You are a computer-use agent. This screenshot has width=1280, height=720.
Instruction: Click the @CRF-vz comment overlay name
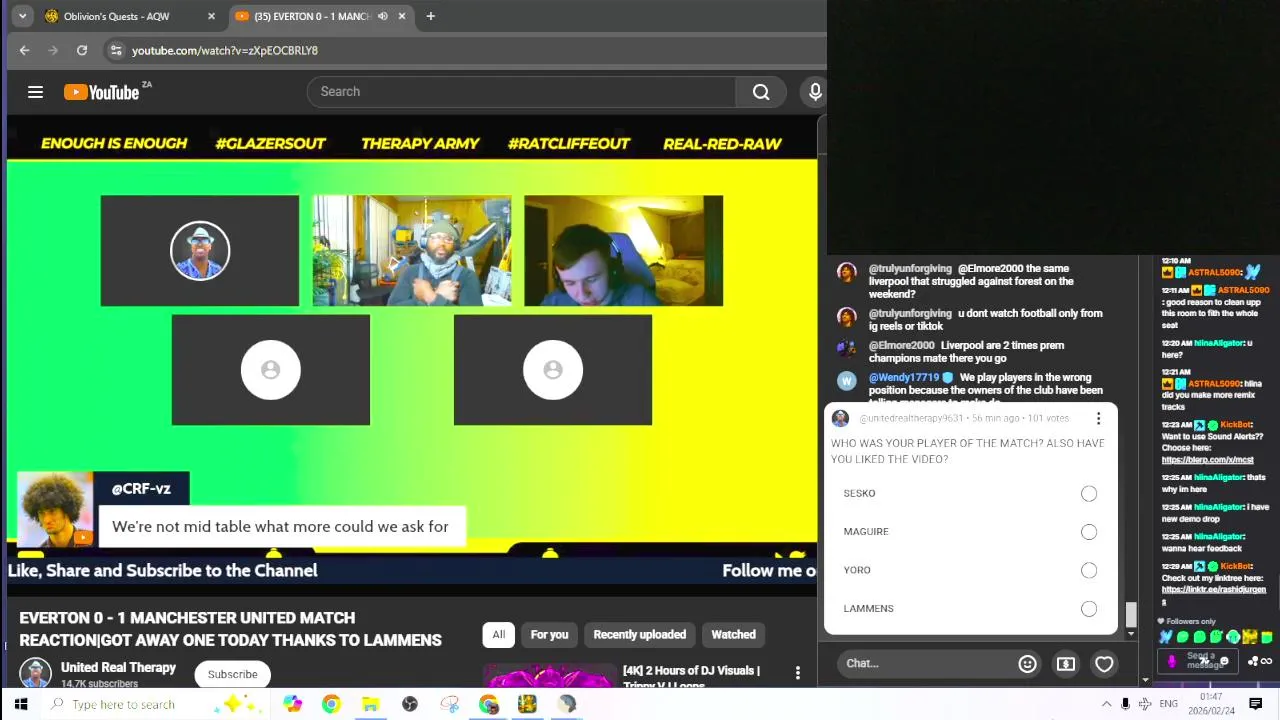[x=141, y=489]
